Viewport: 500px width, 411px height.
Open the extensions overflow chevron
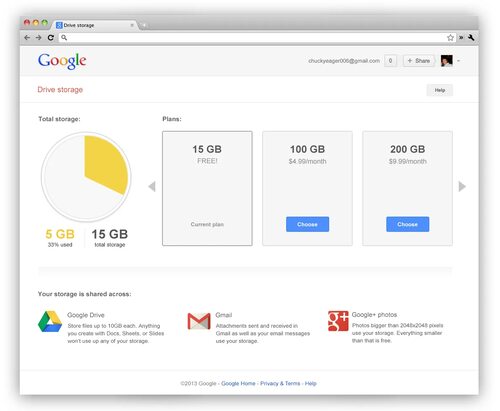461,38
